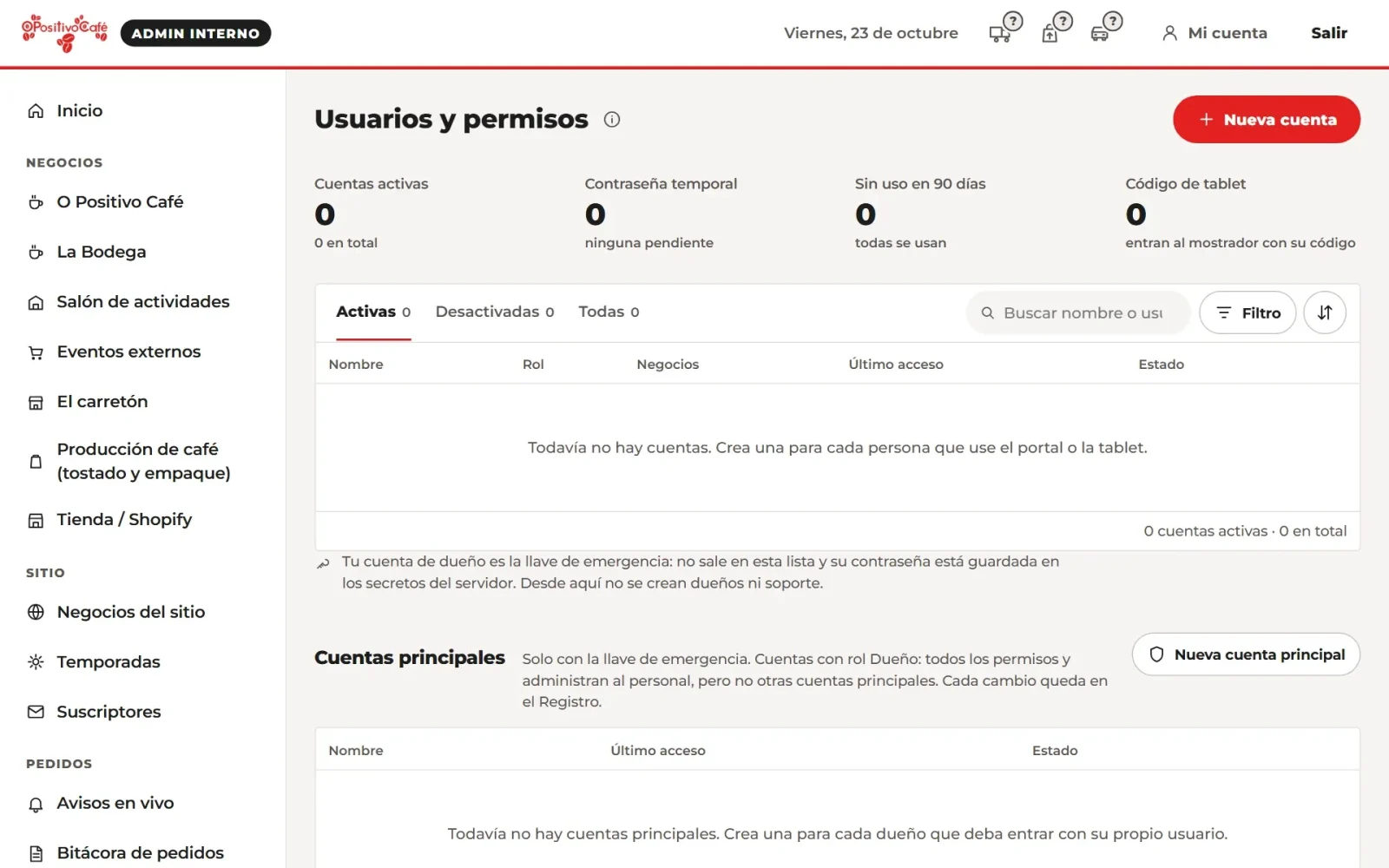Open Bitácora de pedidos in sidebar

[x=142, y=853]
